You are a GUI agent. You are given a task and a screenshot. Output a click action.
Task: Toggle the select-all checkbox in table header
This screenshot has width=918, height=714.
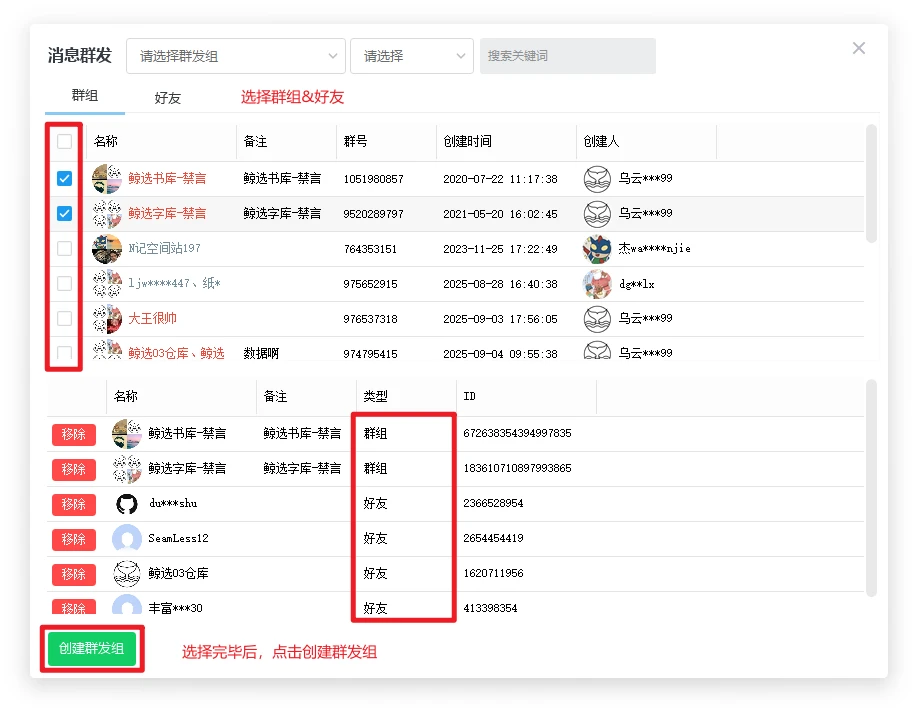point(65,142)
